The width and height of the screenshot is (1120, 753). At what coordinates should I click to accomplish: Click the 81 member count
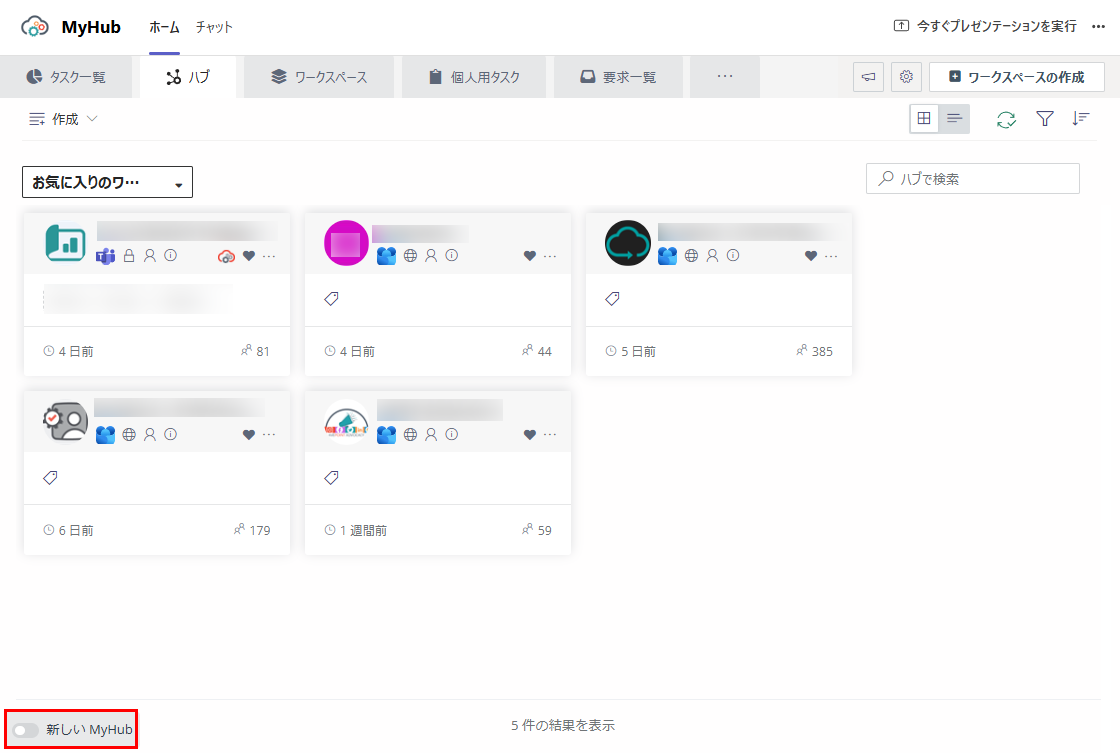pos(256,351)
